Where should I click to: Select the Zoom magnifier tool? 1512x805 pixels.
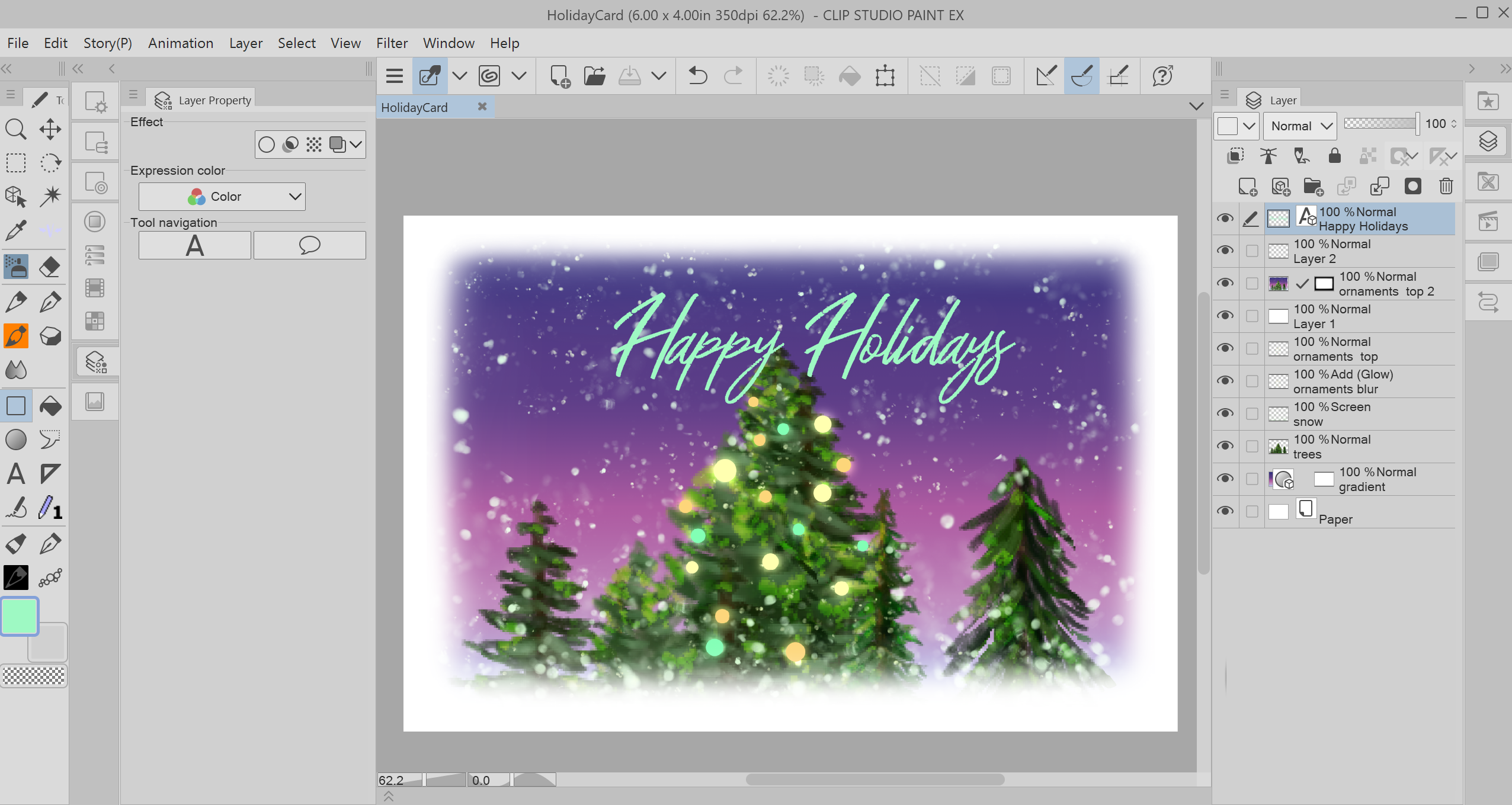[16, 129]
